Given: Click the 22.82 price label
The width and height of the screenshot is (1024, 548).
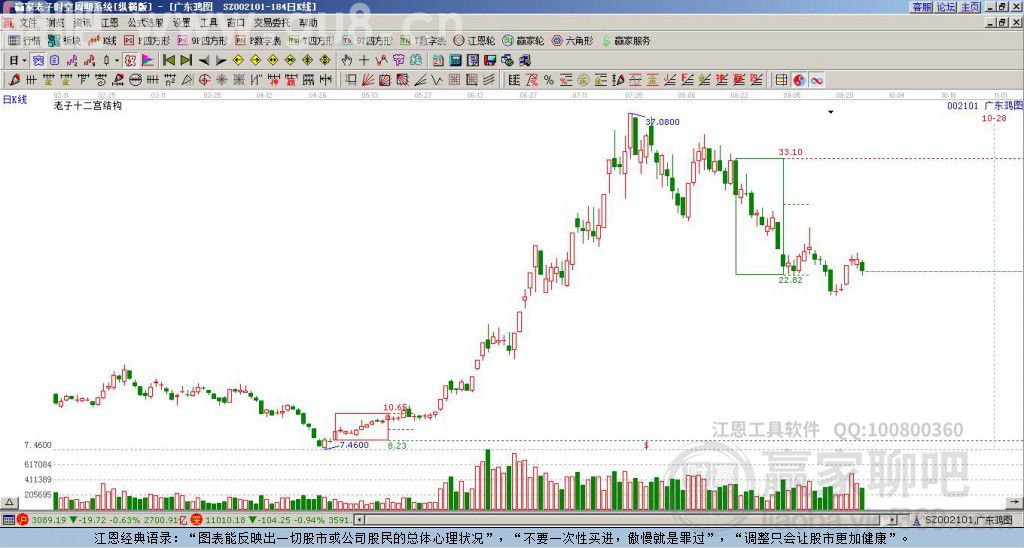Looking at the screenshot, I should pos(790,280).
